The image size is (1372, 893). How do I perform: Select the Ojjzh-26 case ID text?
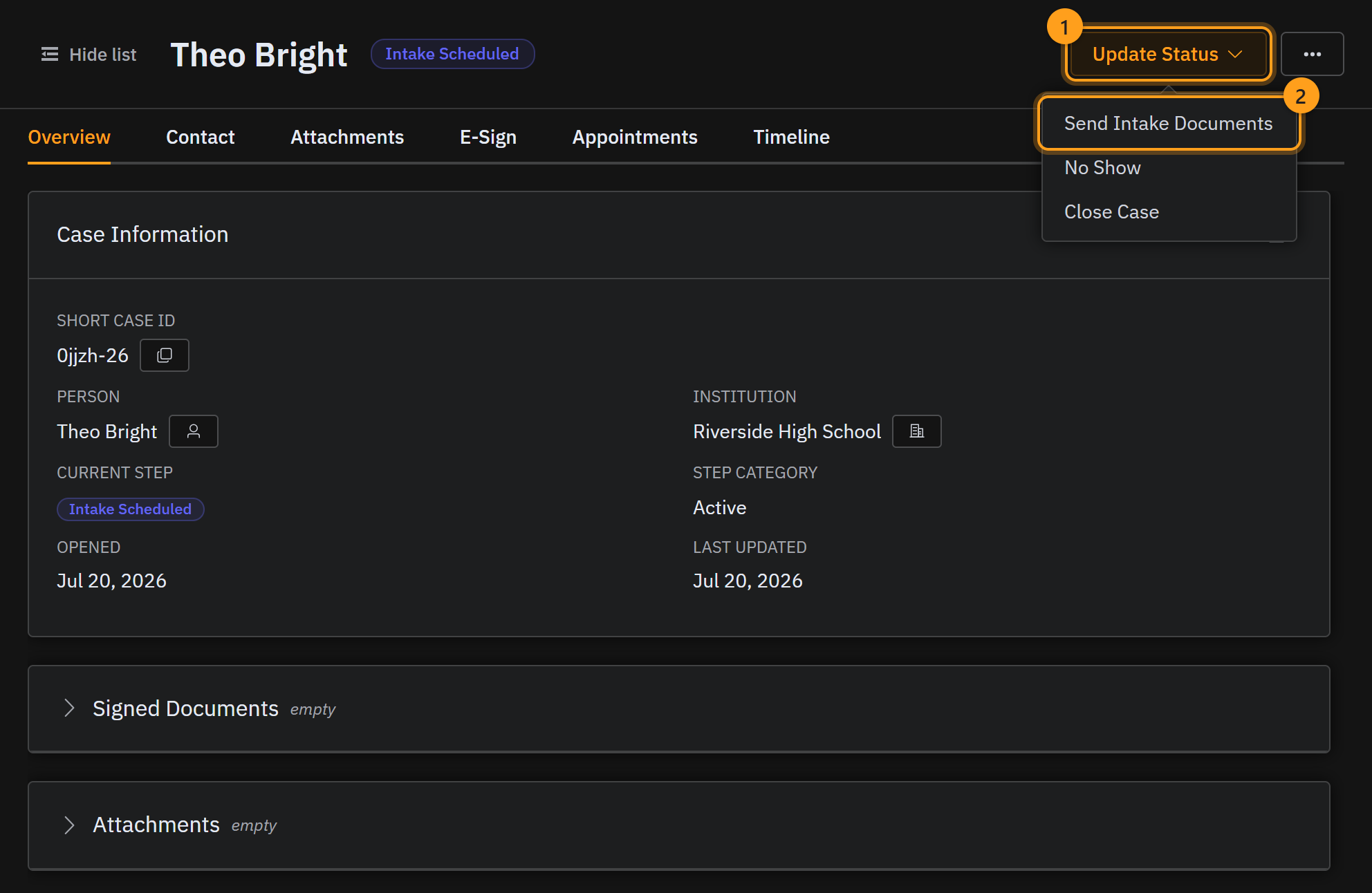(x=93, y=355)
